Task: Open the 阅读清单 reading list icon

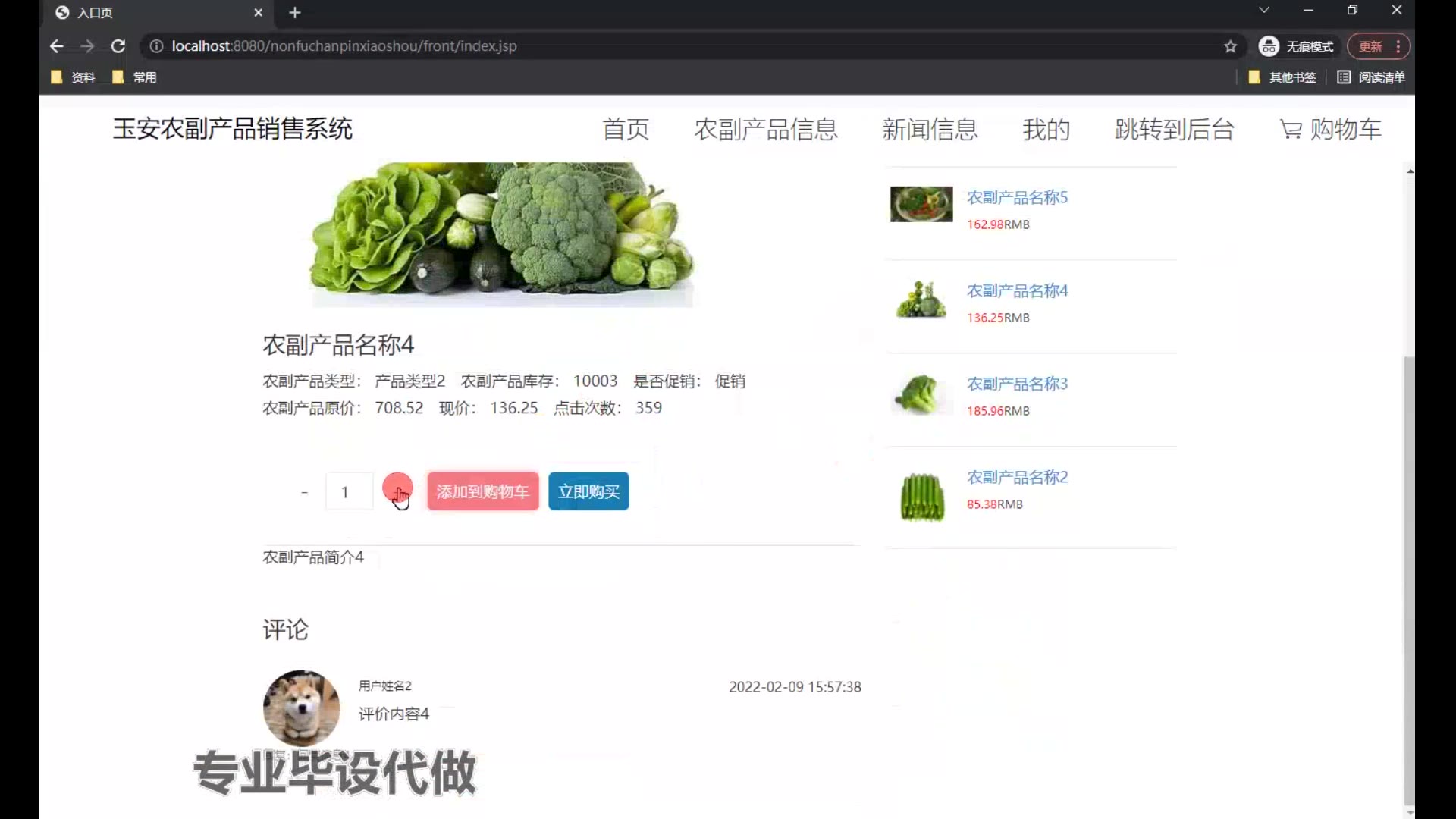Action: point(1344,77)
